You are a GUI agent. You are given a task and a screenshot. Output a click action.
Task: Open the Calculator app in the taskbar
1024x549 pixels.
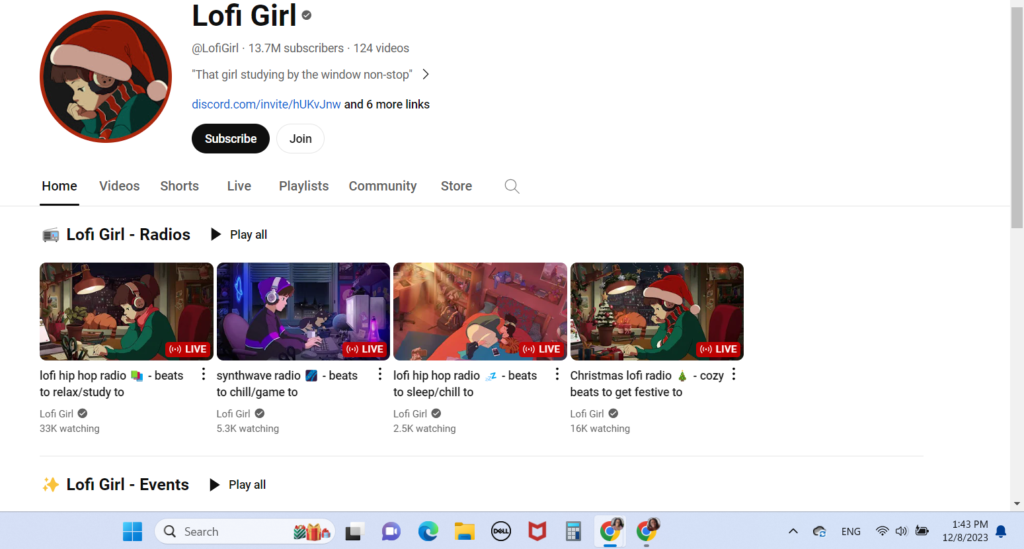point(573,531)
